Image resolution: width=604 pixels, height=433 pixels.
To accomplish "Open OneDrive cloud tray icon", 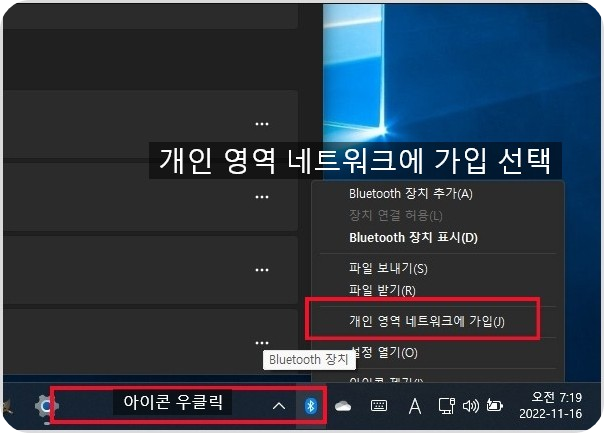I will point(342,406).
